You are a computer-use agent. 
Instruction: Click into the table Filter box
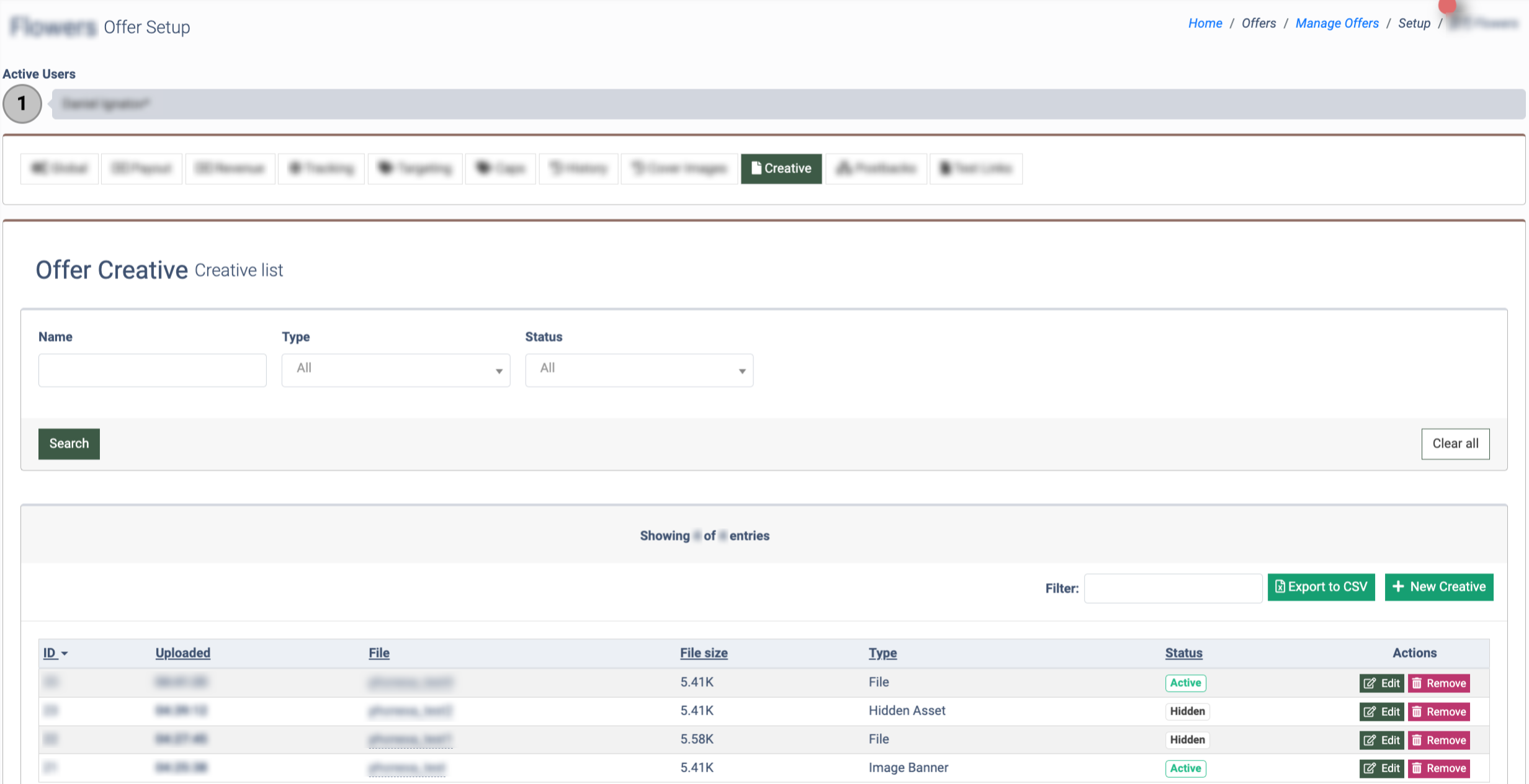[x=1172, y=587]
